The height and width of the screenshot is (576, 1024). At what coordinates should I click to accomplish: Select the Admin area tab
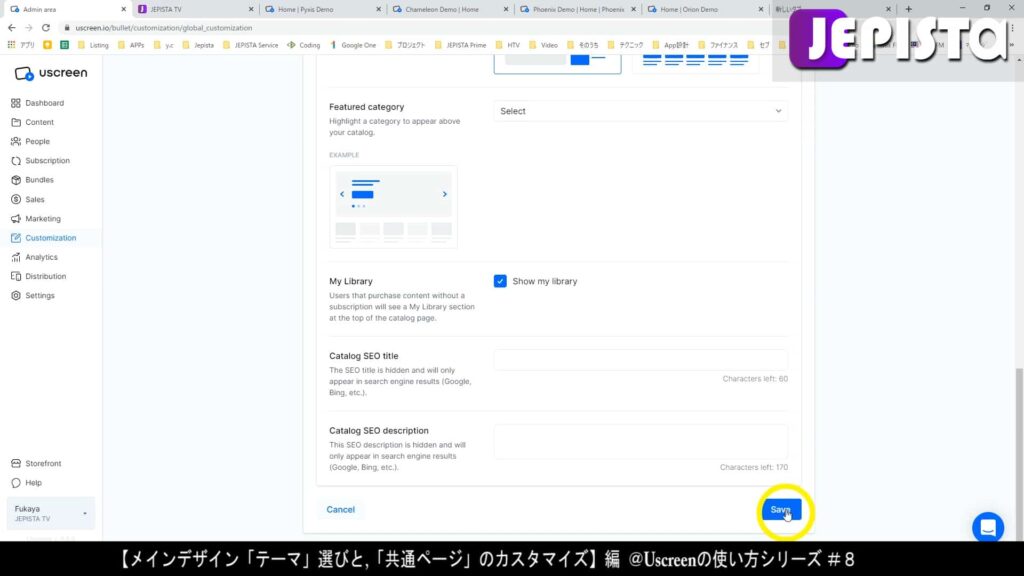click(67, 9)
